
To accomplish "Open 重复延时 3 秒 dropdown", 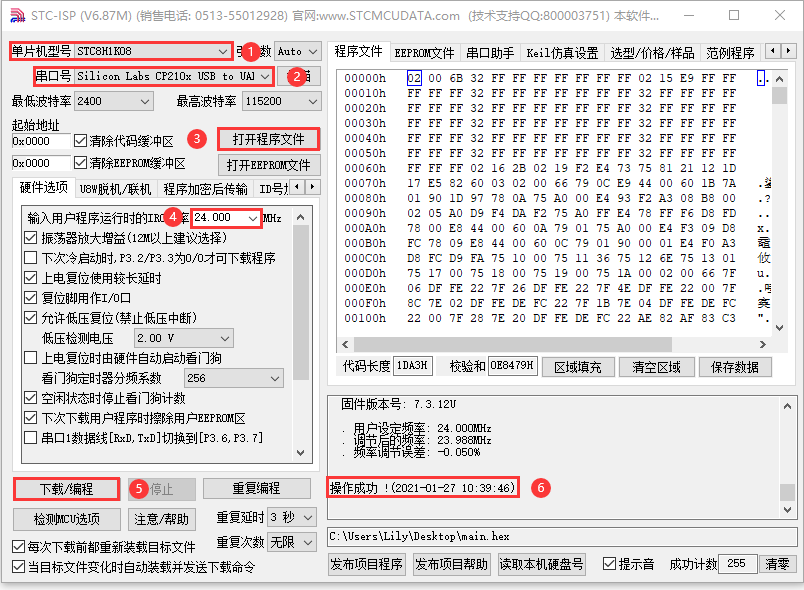I will point(291,517).
